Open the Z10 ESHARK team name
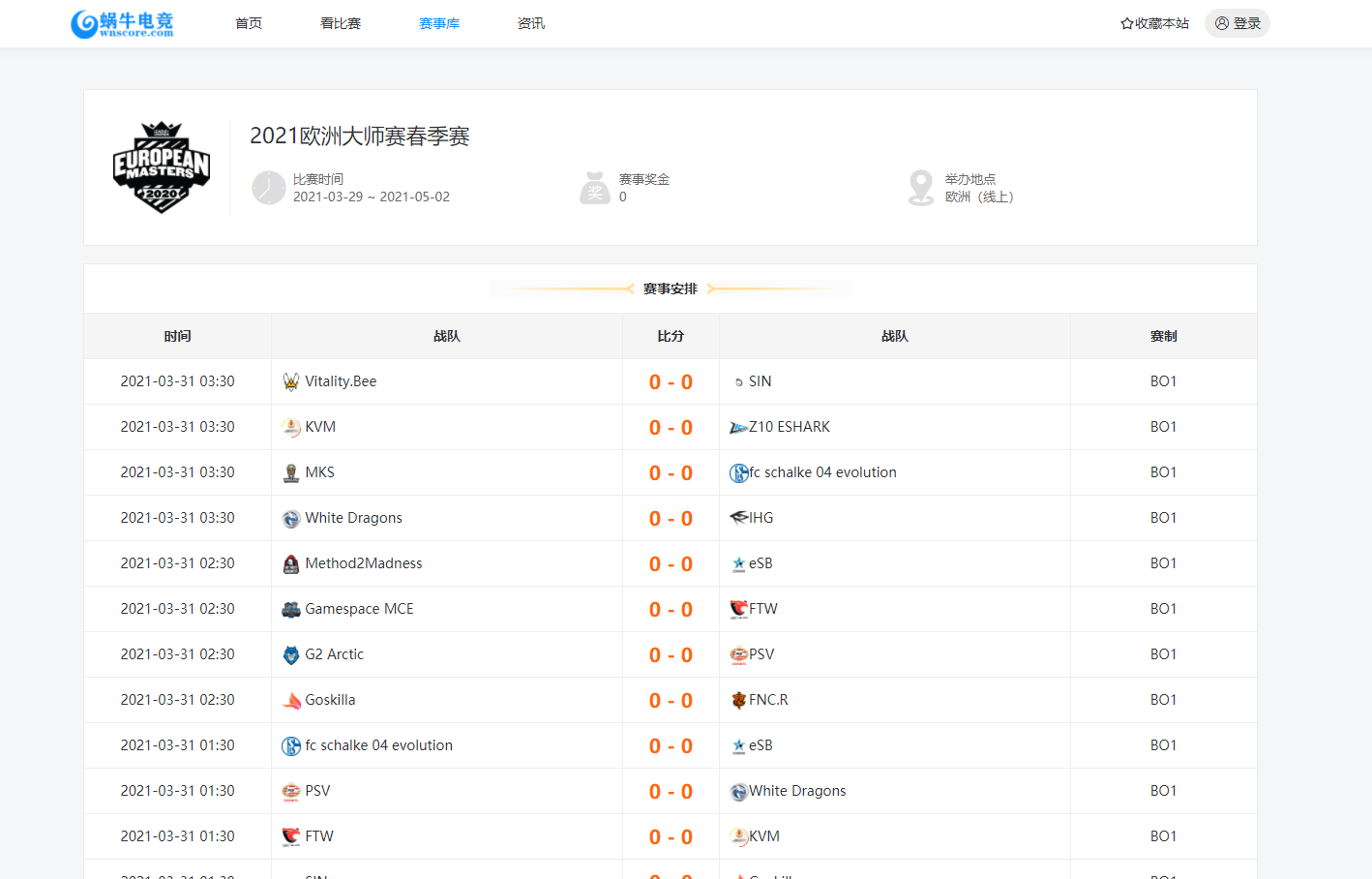This screenshot has width=1372, height=879. click(790, 427)
